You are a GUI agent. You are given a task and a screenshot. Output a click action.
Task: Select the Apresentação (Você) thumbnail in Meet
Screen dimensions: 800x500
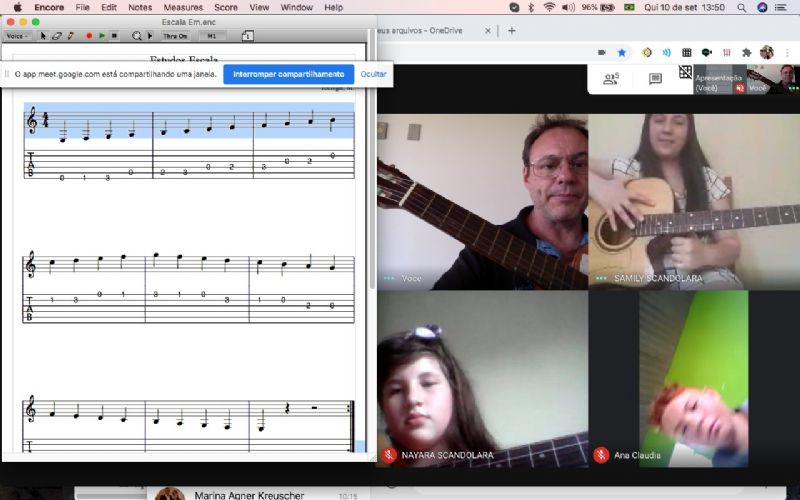tap(719, 79)
